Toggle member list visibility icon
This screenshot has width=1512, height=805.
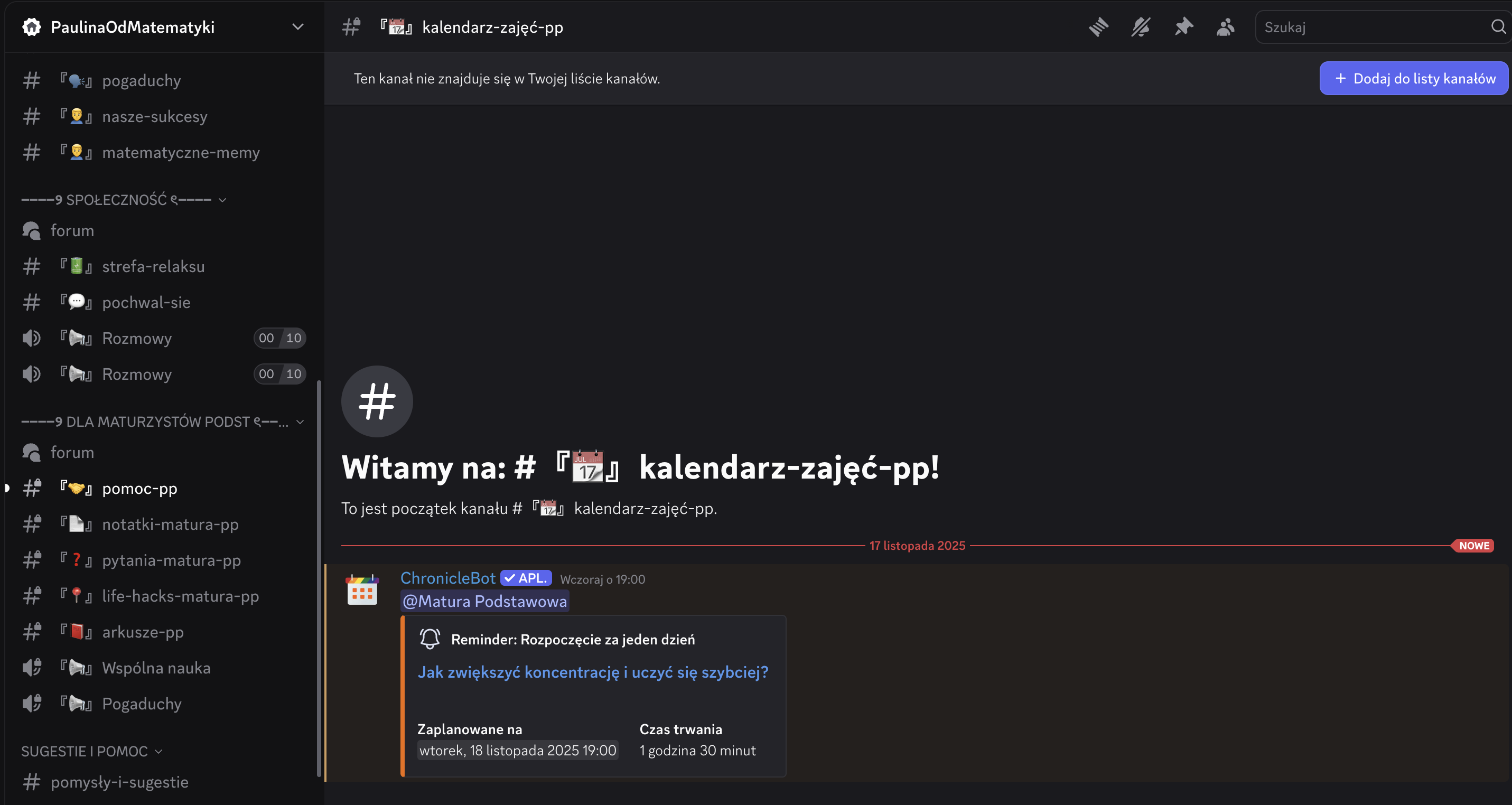click(x=1226, y=27)
